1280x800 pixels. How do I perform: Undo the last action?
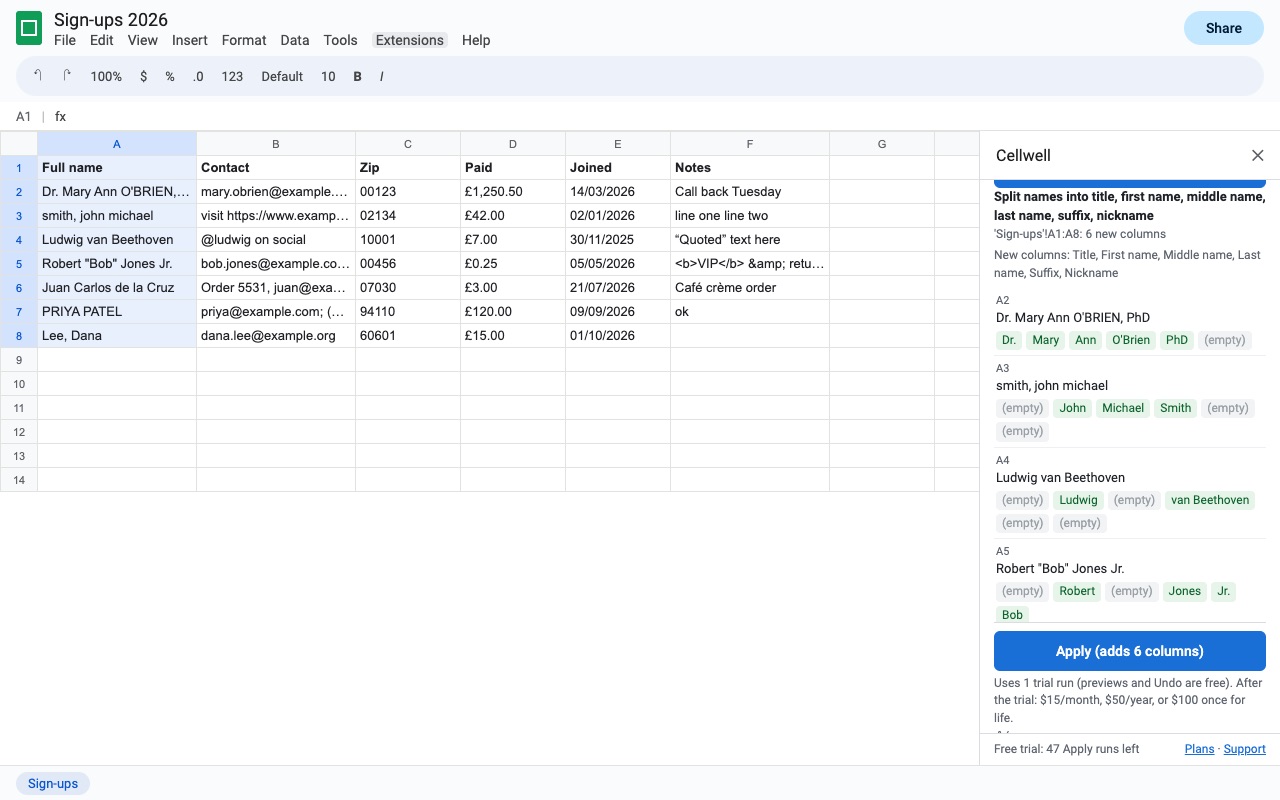pyautogui.click(x=38, y=76)
